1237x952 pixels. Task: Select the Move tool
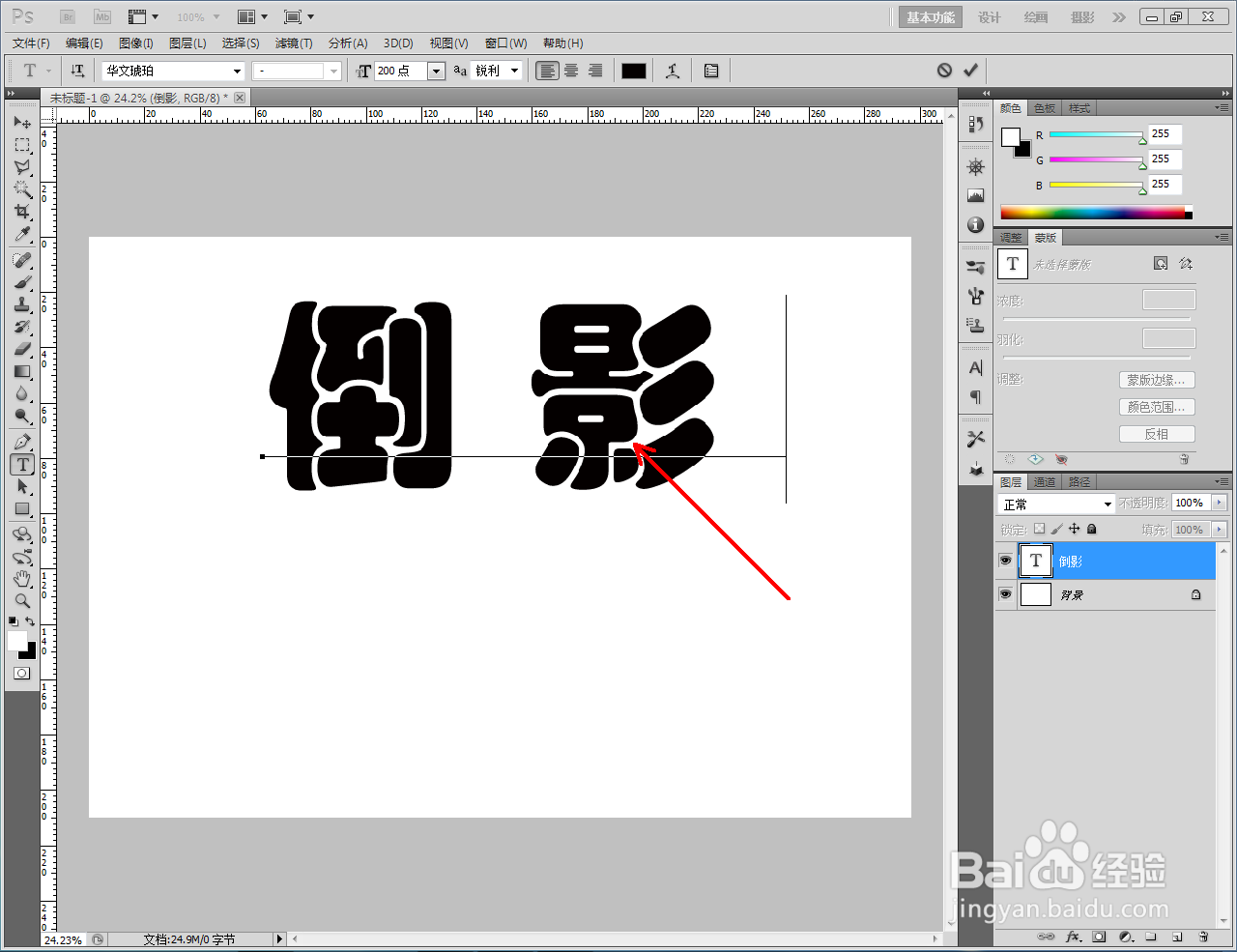[x=21, y=122]
